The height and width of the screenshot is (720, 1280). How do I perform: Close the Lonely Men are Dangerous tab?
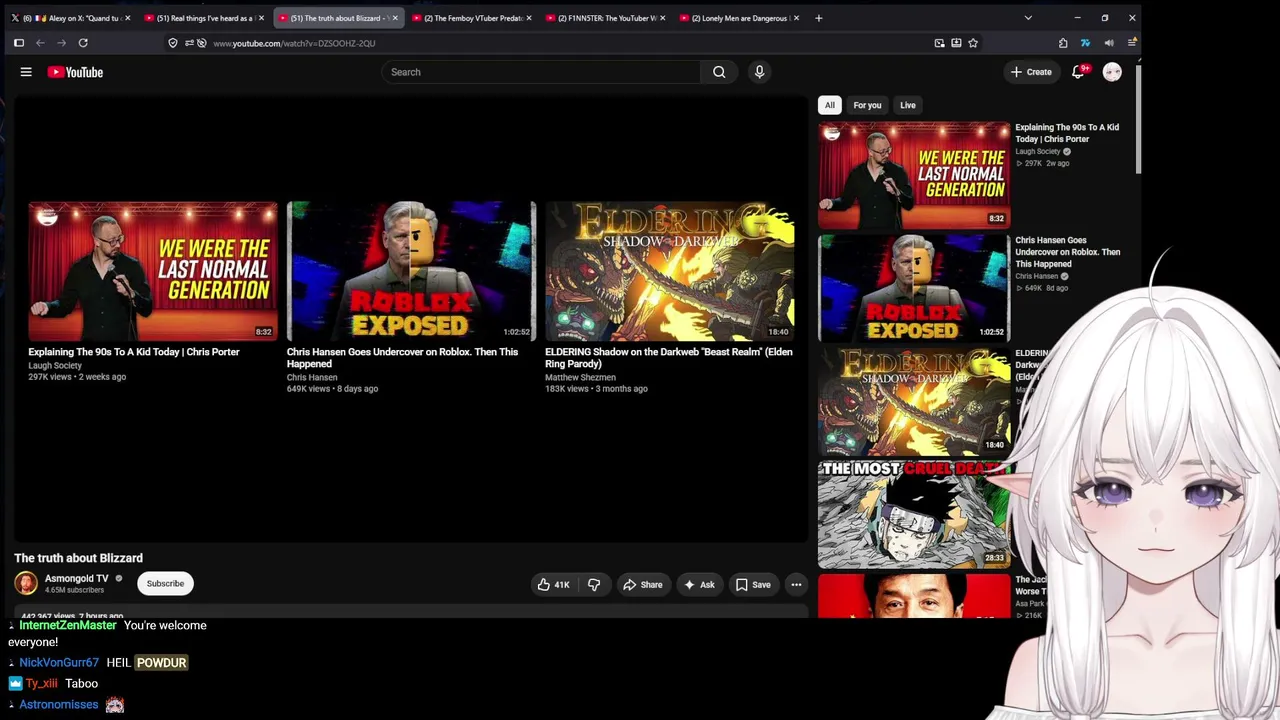point(796,18)
